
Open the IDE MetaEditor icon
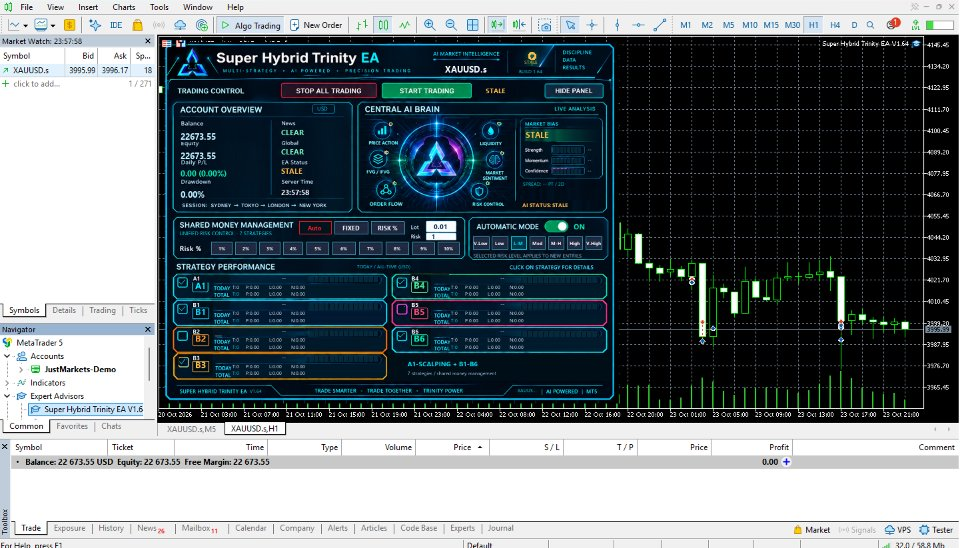[116, 25]
